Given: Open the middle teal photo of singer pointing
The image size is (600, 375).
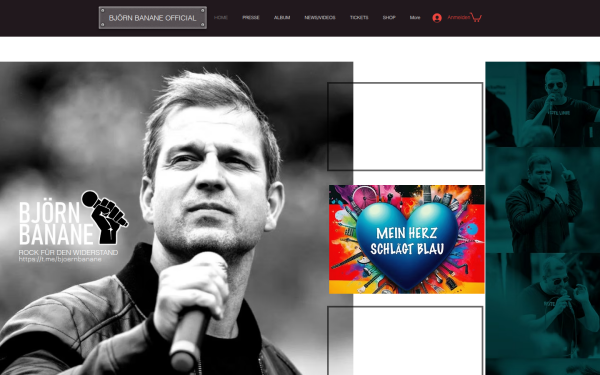Looking at the screenshot, I should coord(543,200).
